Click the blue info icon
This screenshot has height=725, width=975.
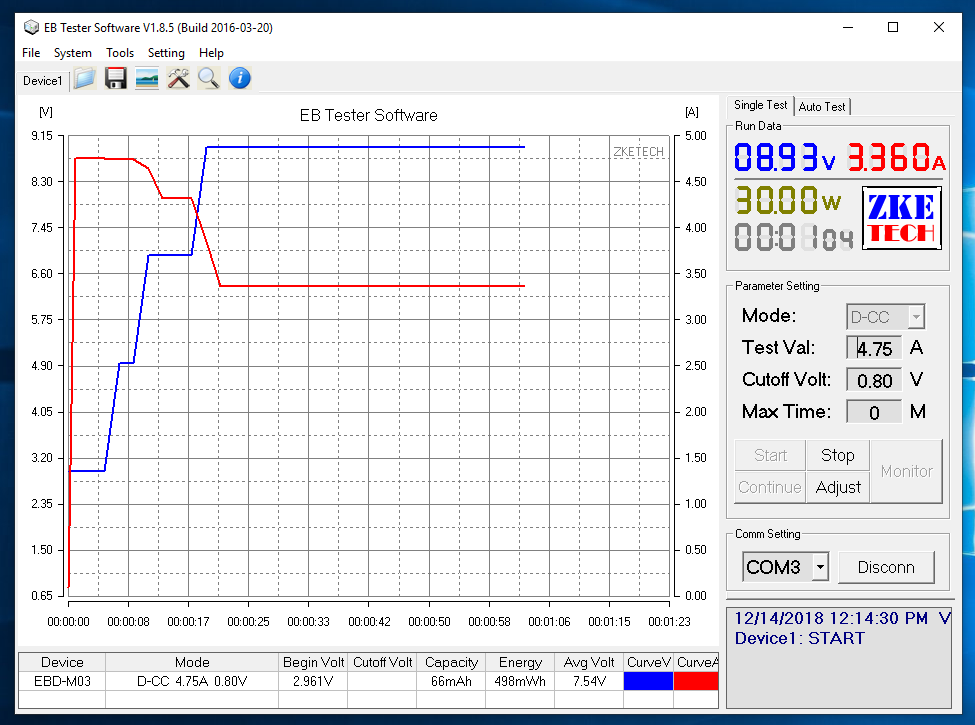coord(240,80)
